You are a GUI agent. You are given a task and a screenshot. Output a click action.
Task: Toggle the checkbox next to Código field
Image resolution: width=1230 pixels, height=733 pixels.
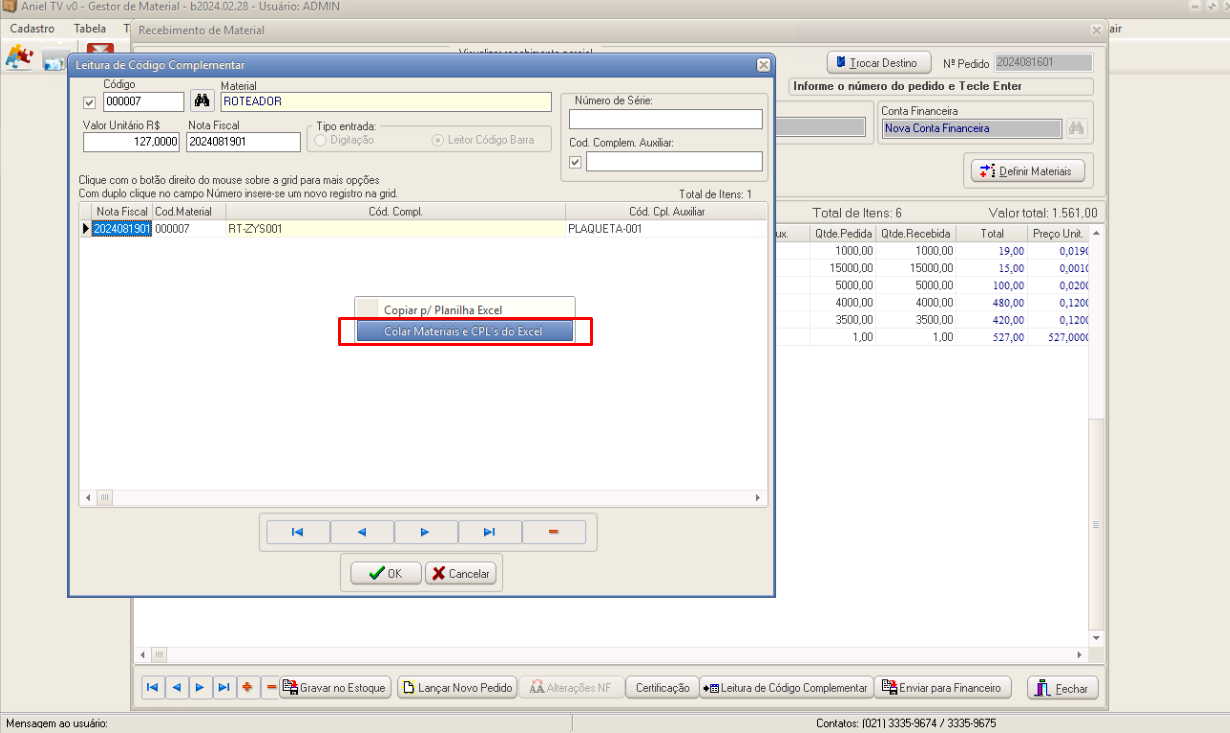pyautogui.click(x=90, y=102)
